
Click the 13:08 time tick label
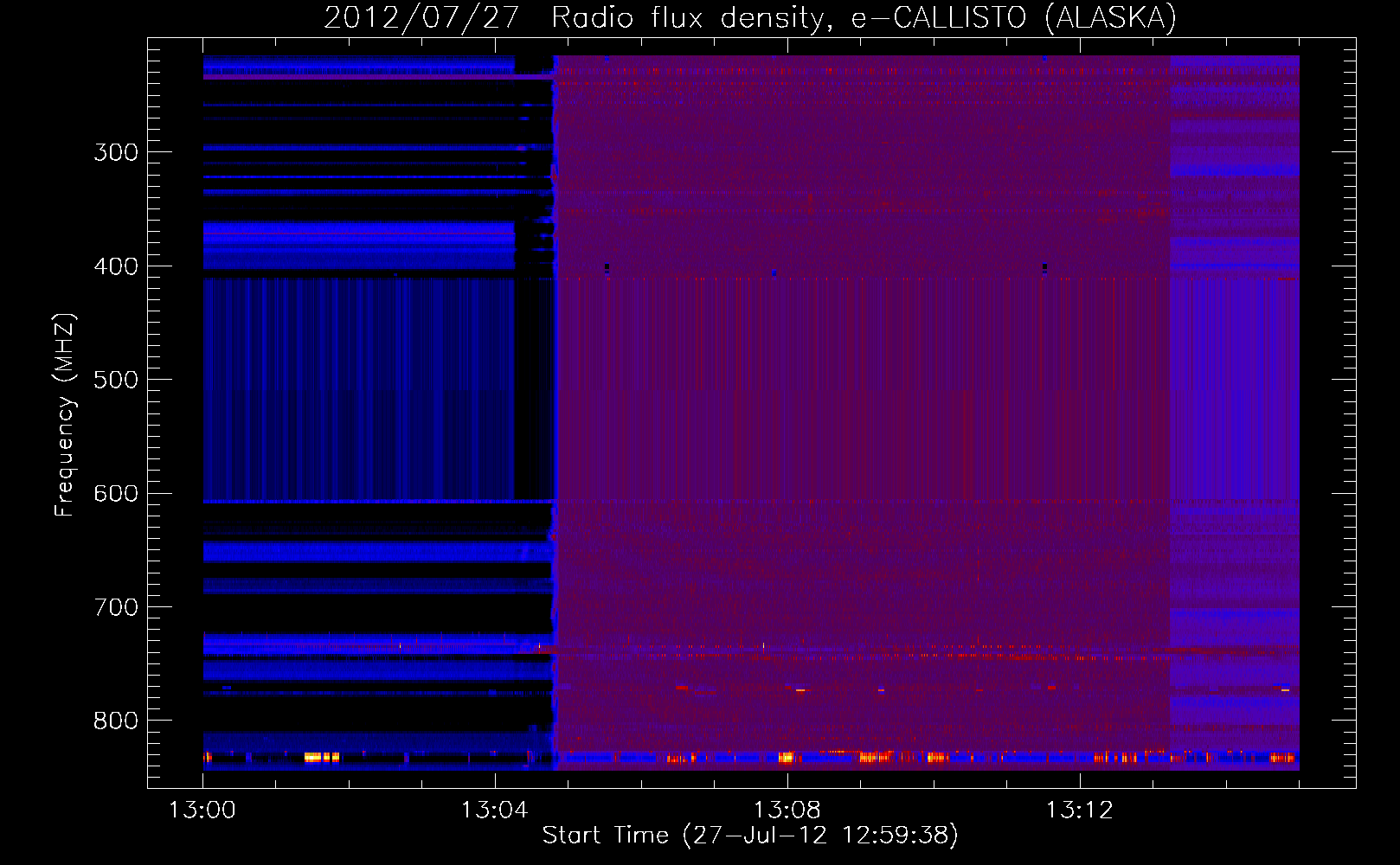pyautogui.click(x=787, y=811)
